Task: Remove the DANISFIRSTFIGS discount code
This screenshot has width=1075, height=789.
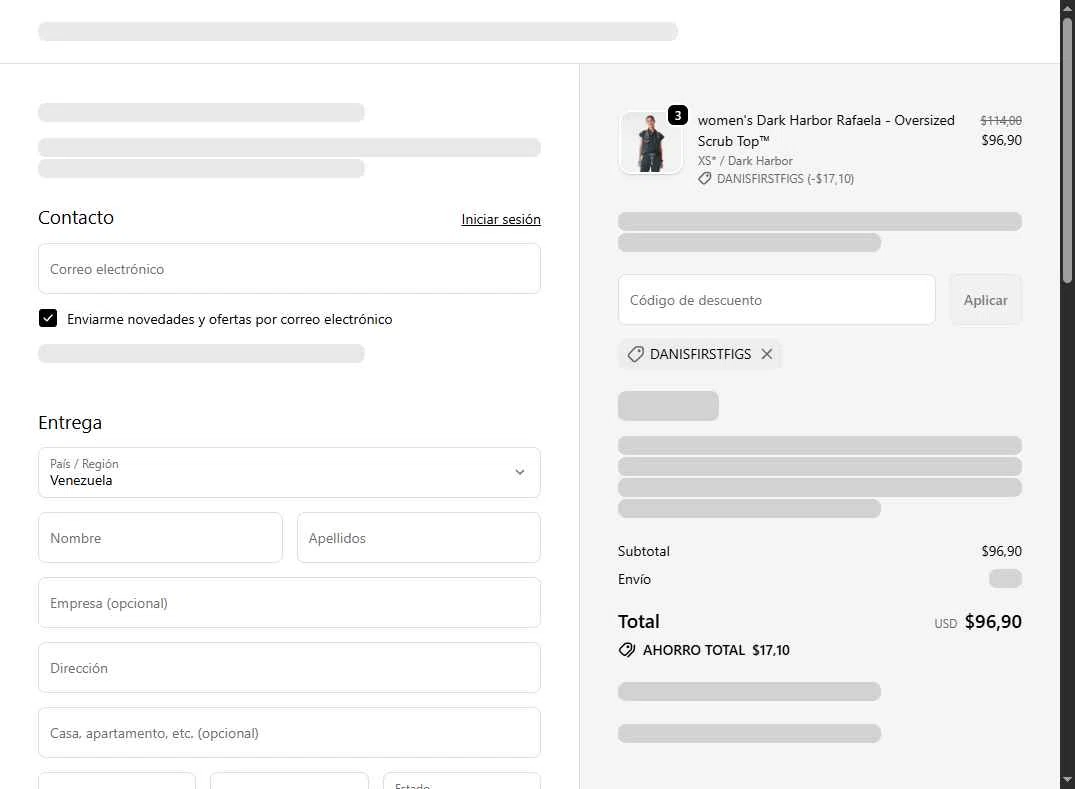Action: 767,354
